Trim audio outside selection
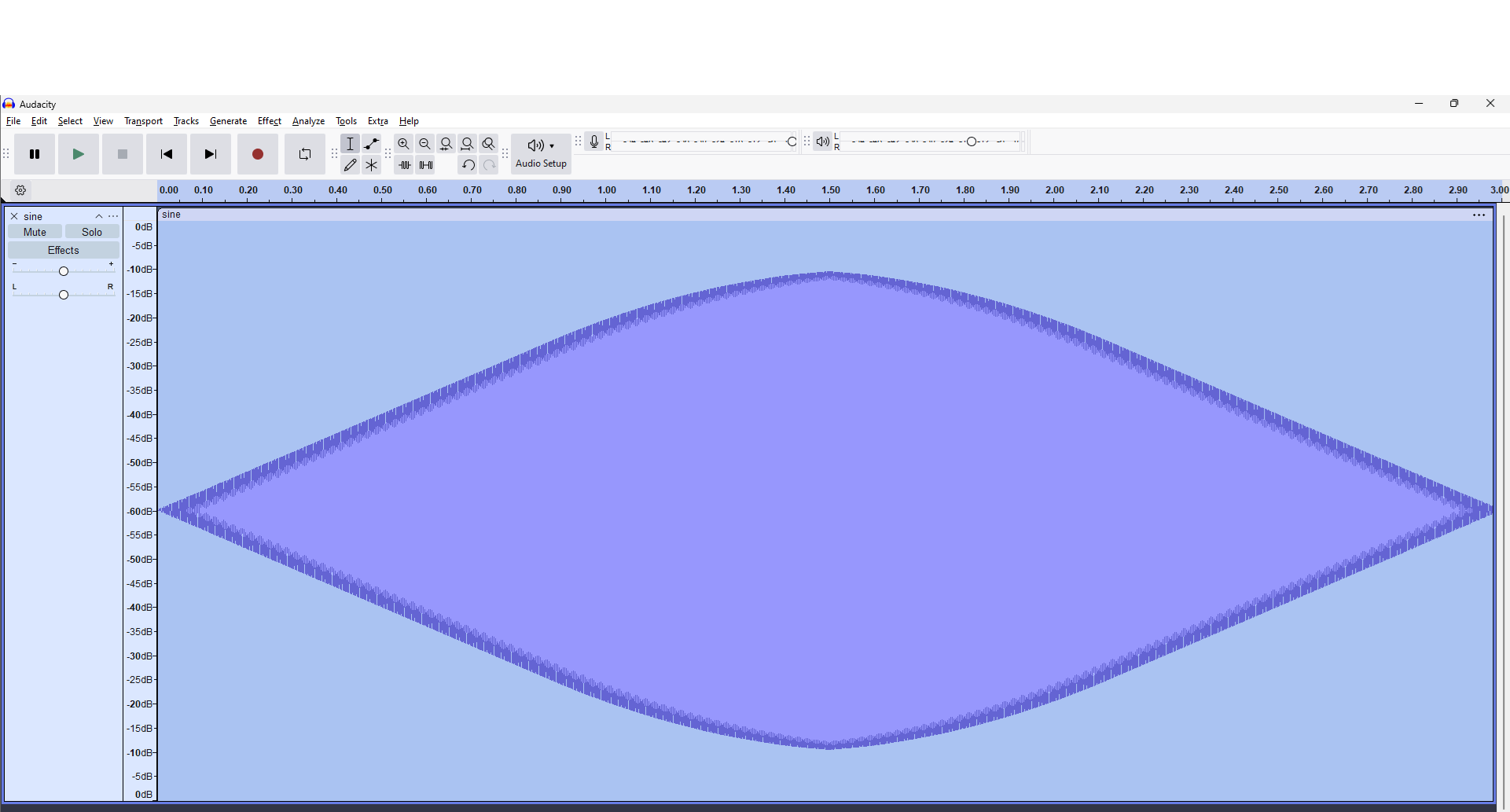Screen dimensions: 1510x812 click(x=405, y=165)
